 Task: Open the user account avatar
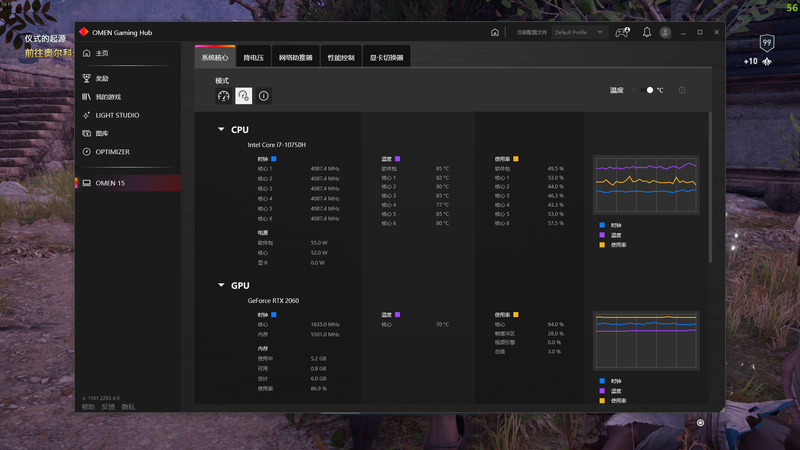click(x=666, y=32)
